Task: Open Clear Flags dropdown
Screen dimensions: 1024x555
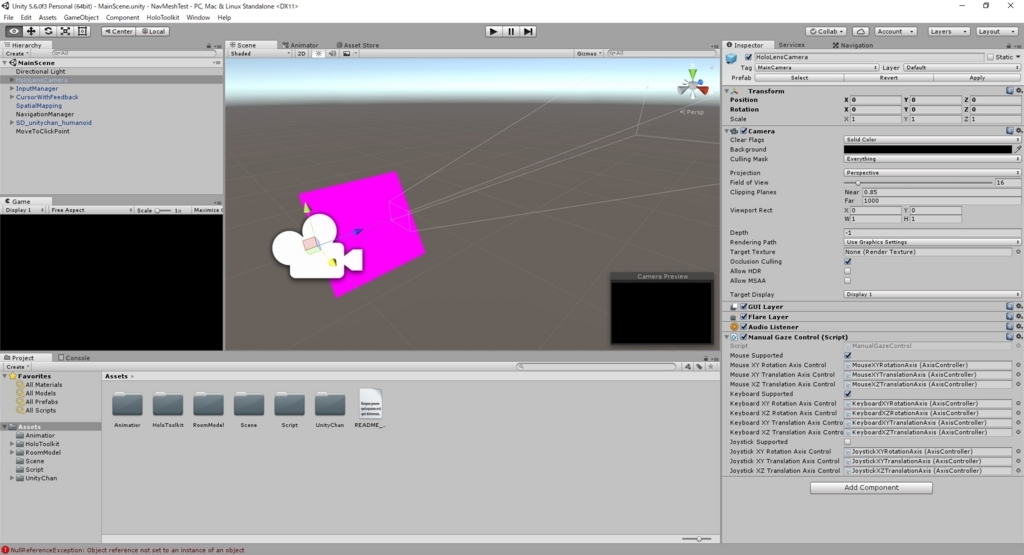Action: click(x=931, y=140)
